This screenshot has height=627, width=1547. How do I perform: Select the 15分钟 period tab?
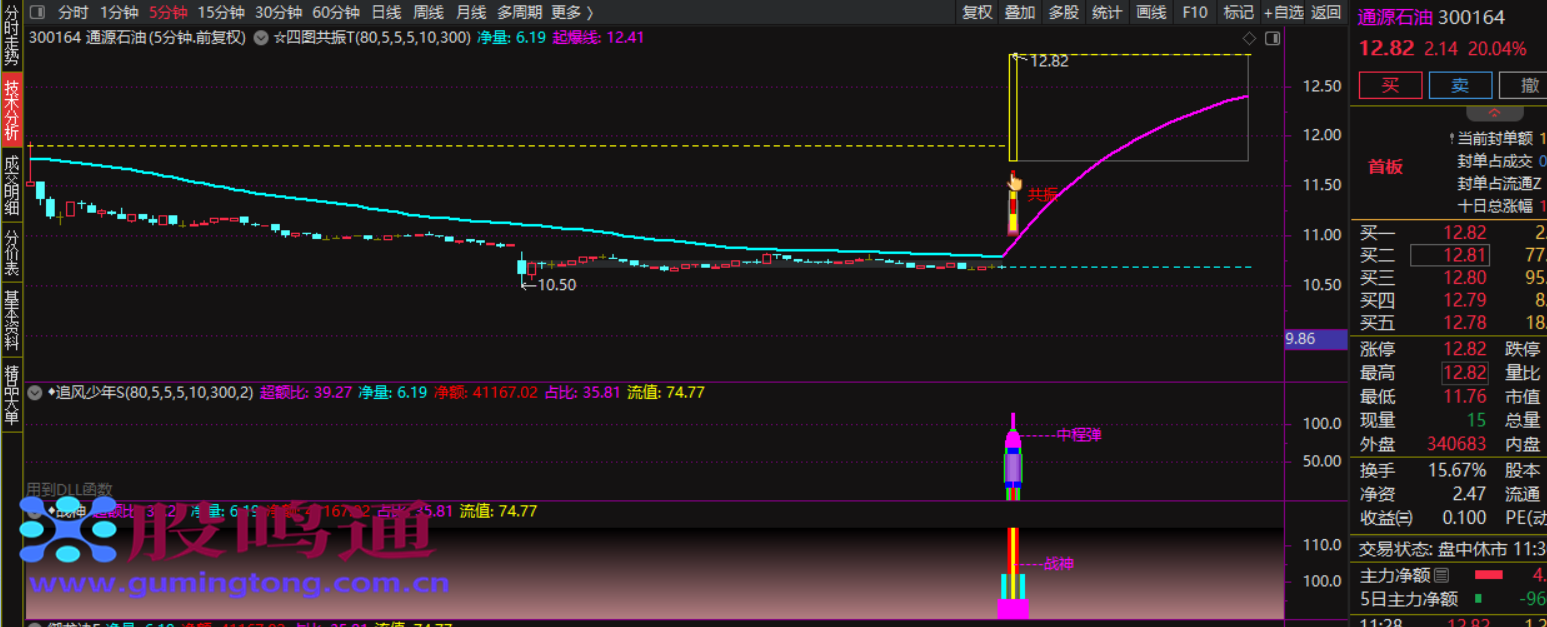point(220,13)
